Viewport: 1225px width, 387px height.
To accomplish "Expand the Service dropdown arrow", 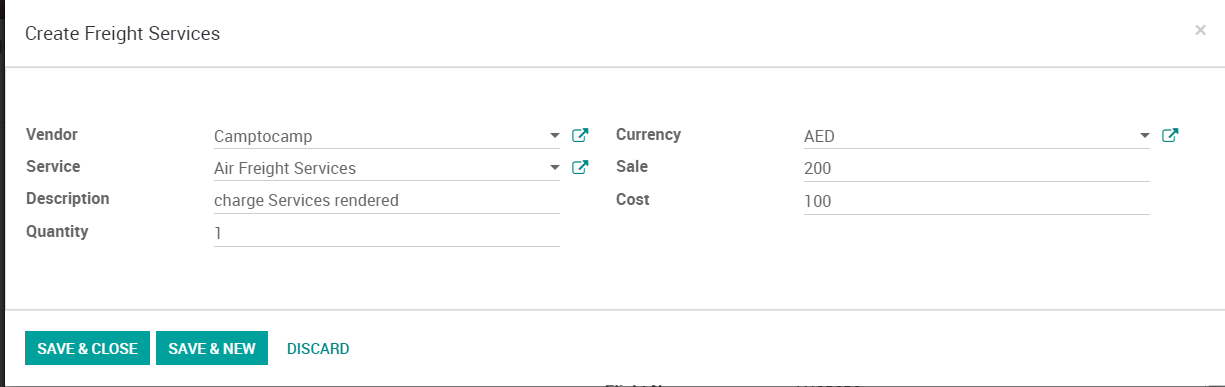I will pos(555,168).
